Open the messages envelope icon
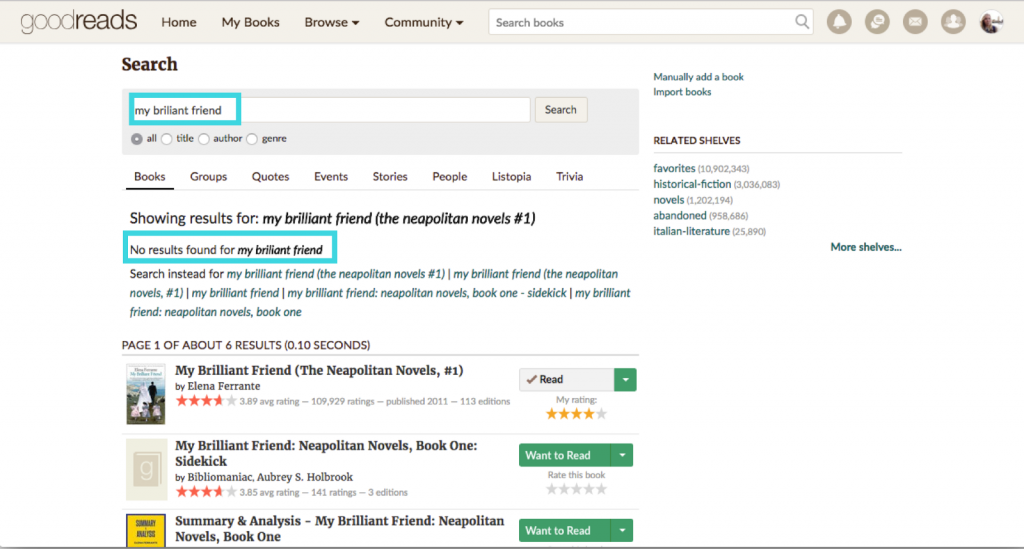 915,22
